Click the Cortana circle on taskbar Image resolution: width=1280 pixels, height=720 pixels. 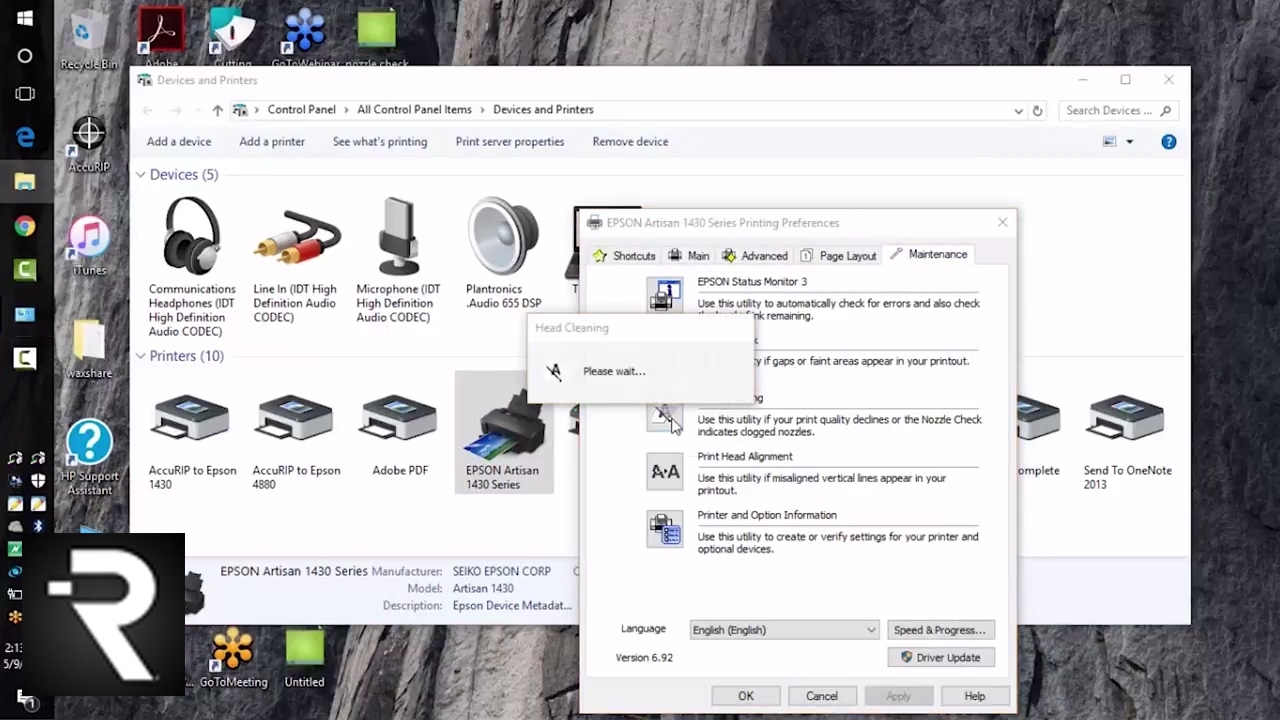pyautogui.click(x=25, y=56)
